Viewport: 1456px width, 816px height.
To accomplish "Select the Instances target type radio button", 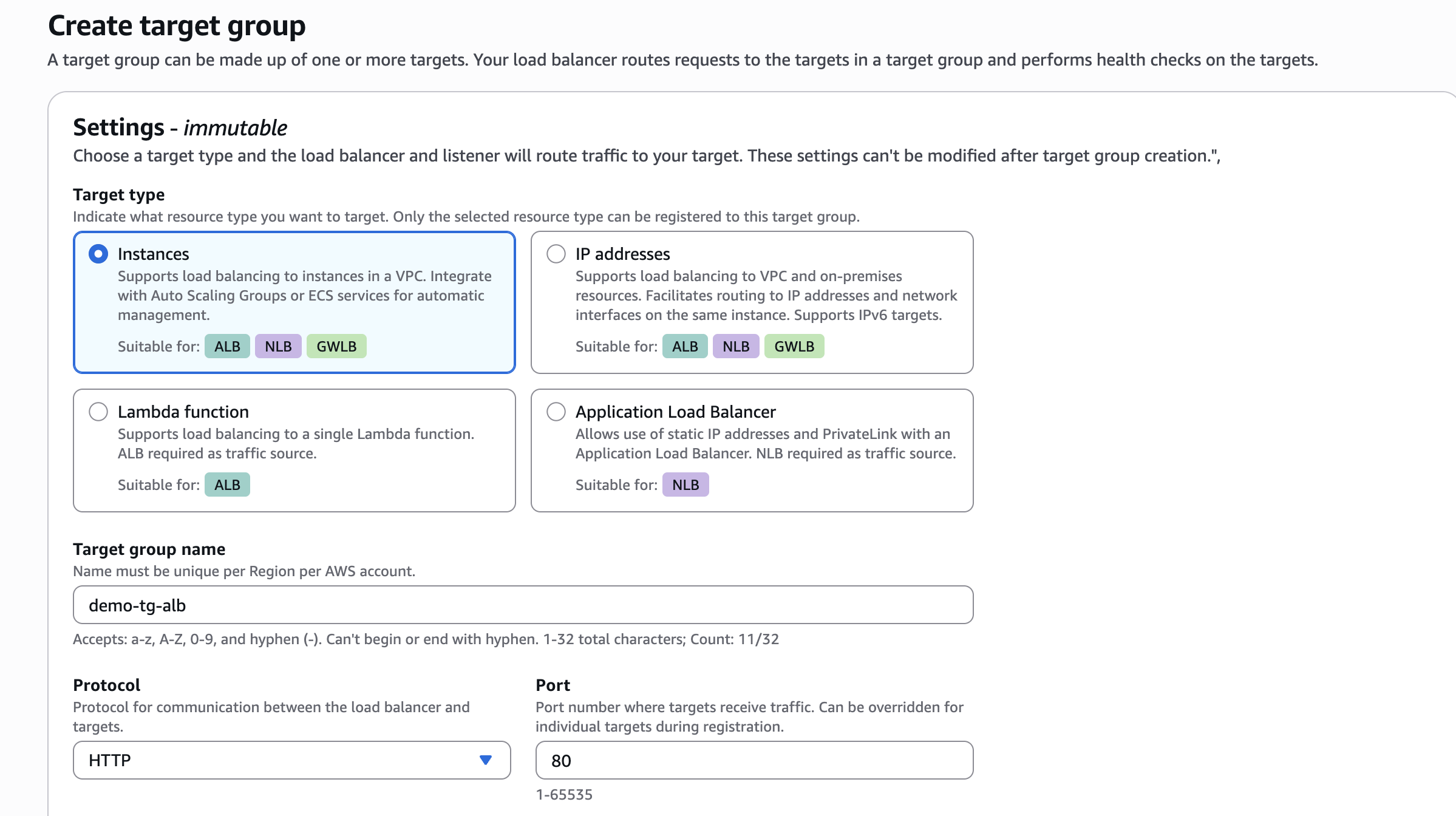I will [x=98, y=254].
